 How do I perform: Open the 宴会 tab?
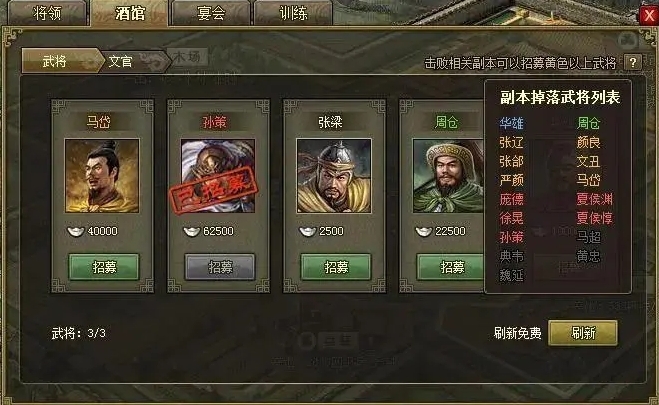coord(211,13)
